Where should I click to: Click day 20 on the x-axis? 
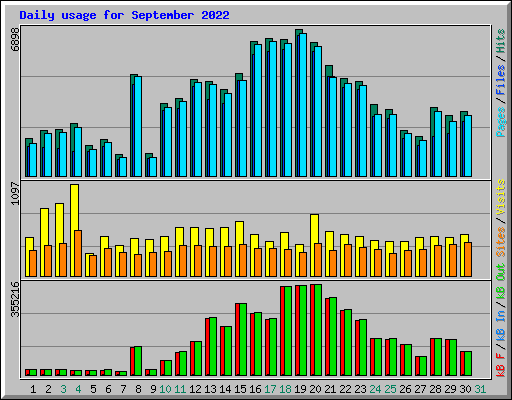pyautogui.click(x=315, y=389)
